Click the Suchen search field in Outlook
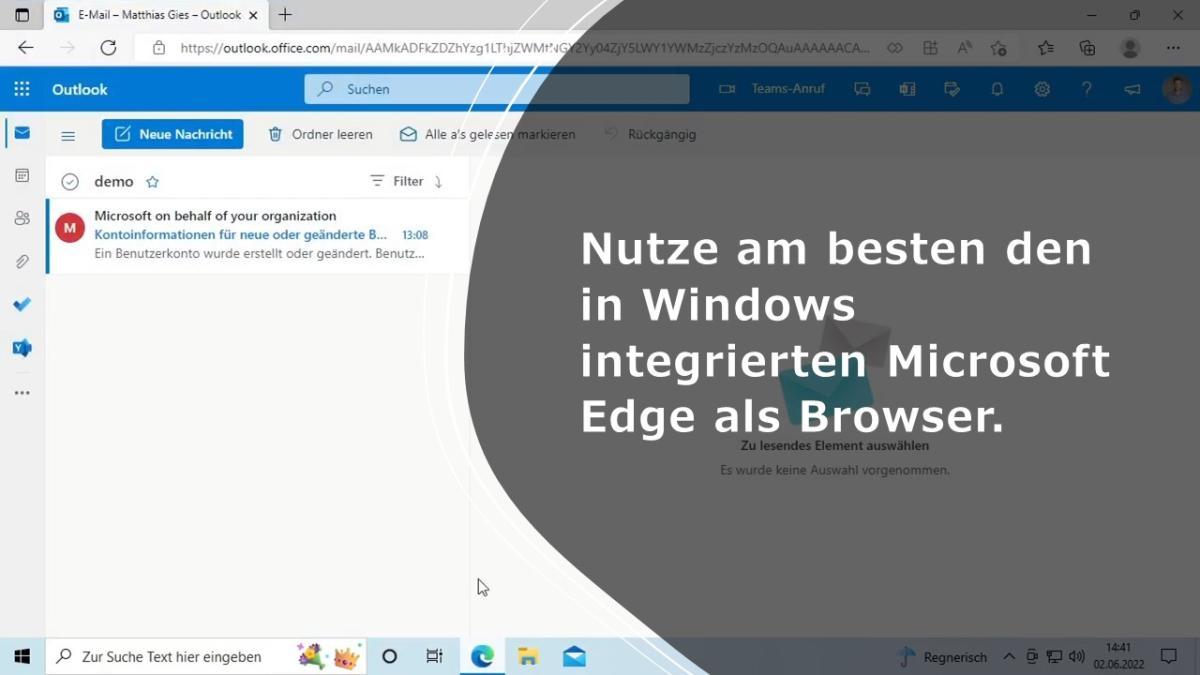Viewport: 1200px width, 675px height. (496, 89)
